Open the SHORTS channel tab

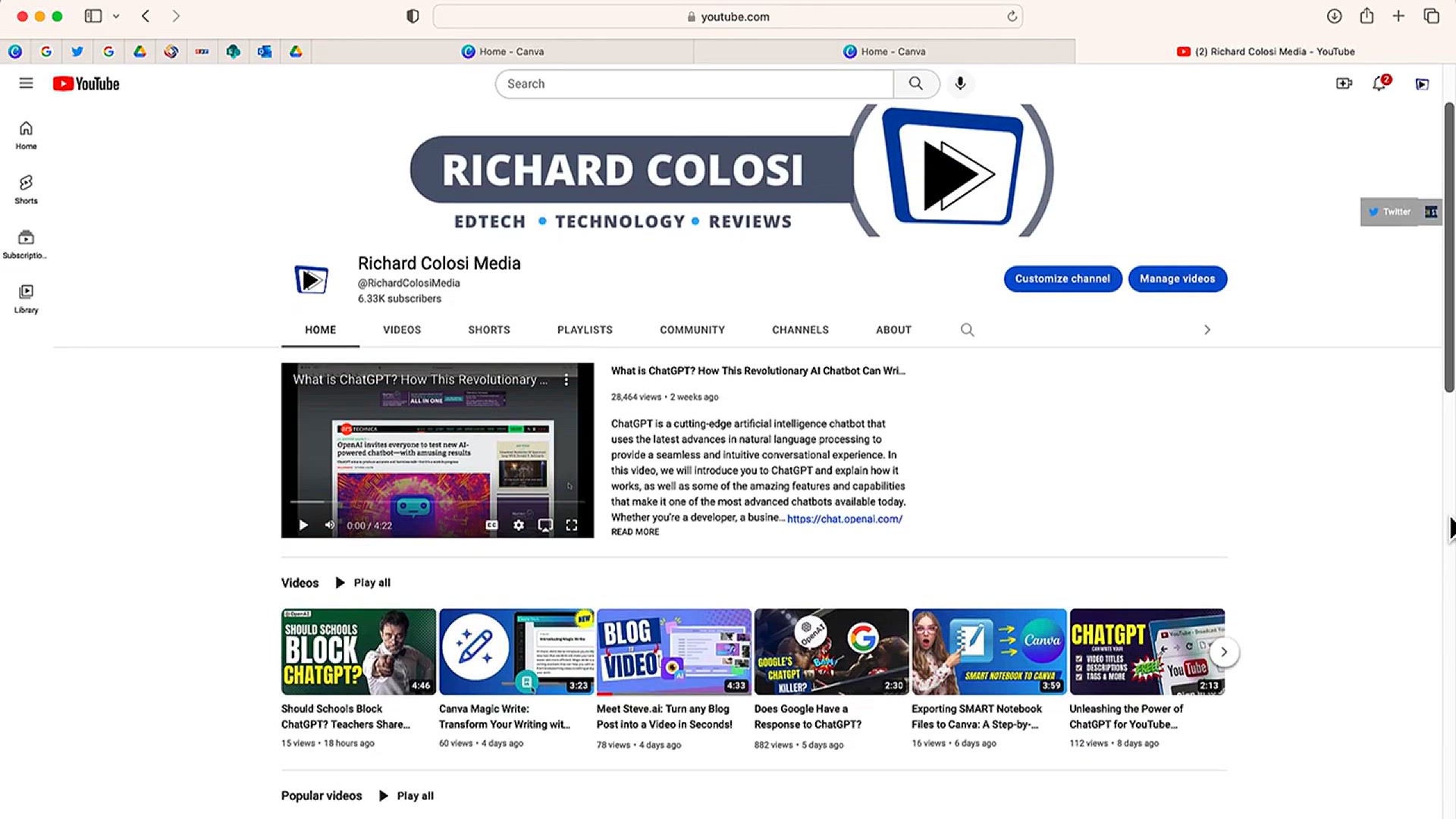[489, 330]
